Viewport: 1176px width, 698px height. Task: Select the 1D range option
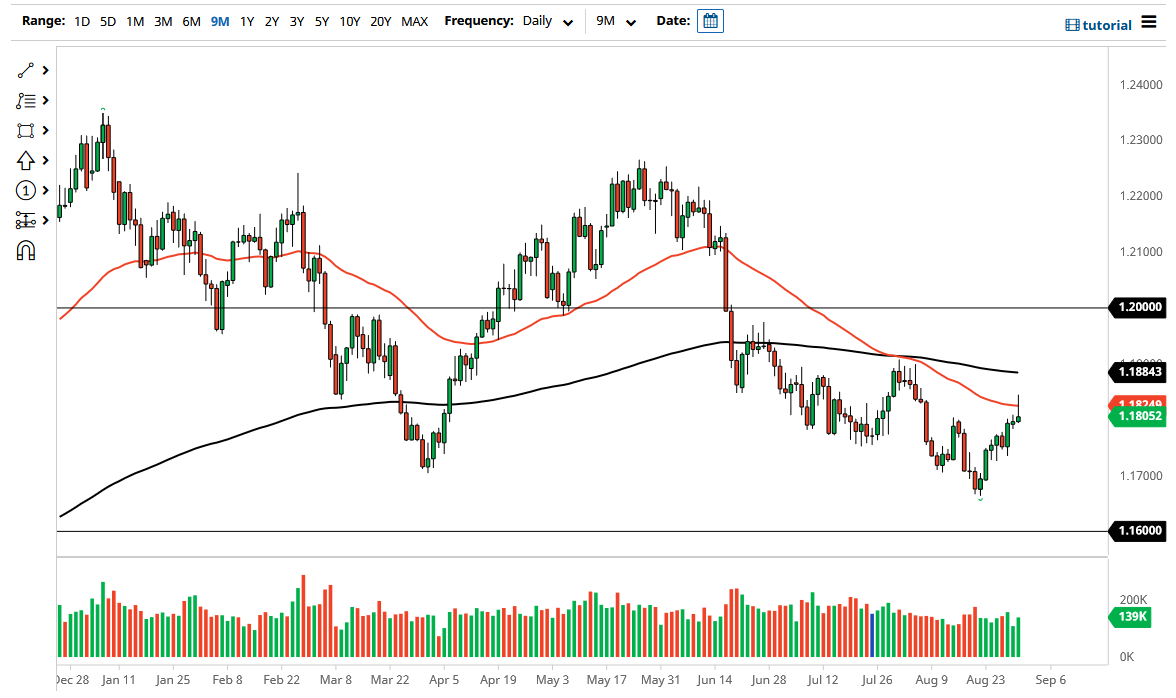pyautogui.click(x=82, y=21)
